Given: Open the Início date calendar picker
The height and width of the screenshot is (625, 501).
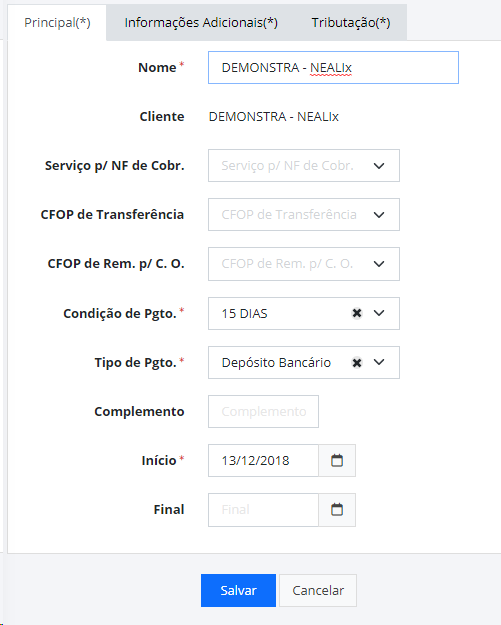Looking at the screenshot, I should pos(337,460).
